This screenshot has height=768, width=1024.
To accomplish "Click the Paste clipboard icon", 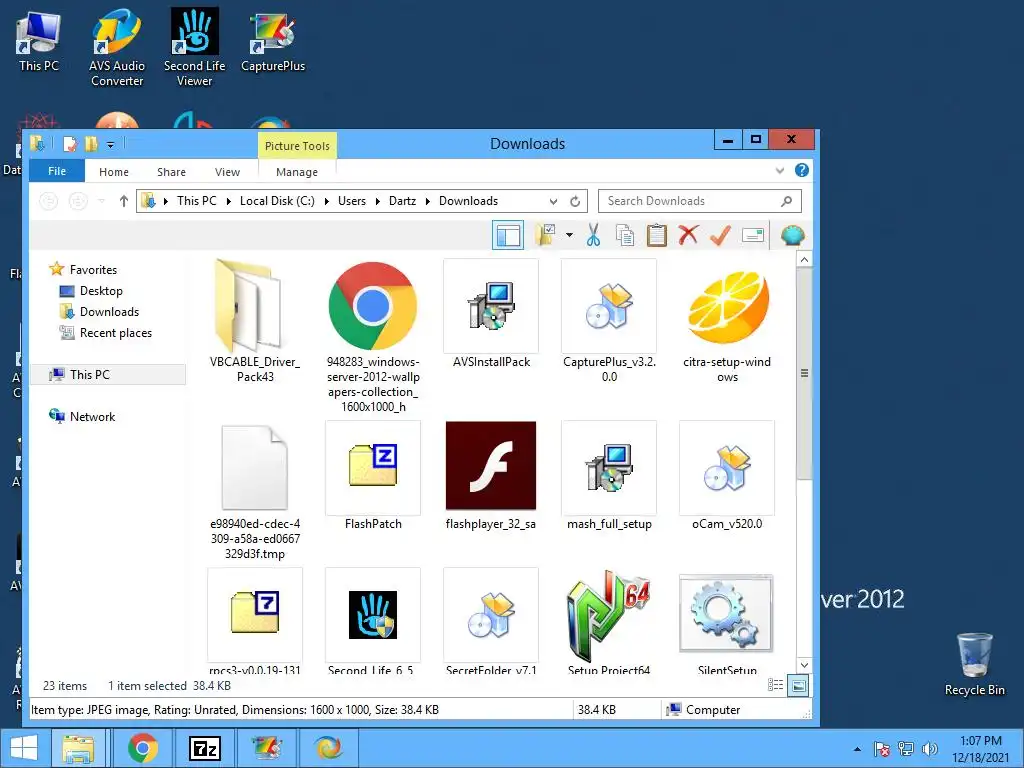I will pyautogui.click(x=656, y=235).
